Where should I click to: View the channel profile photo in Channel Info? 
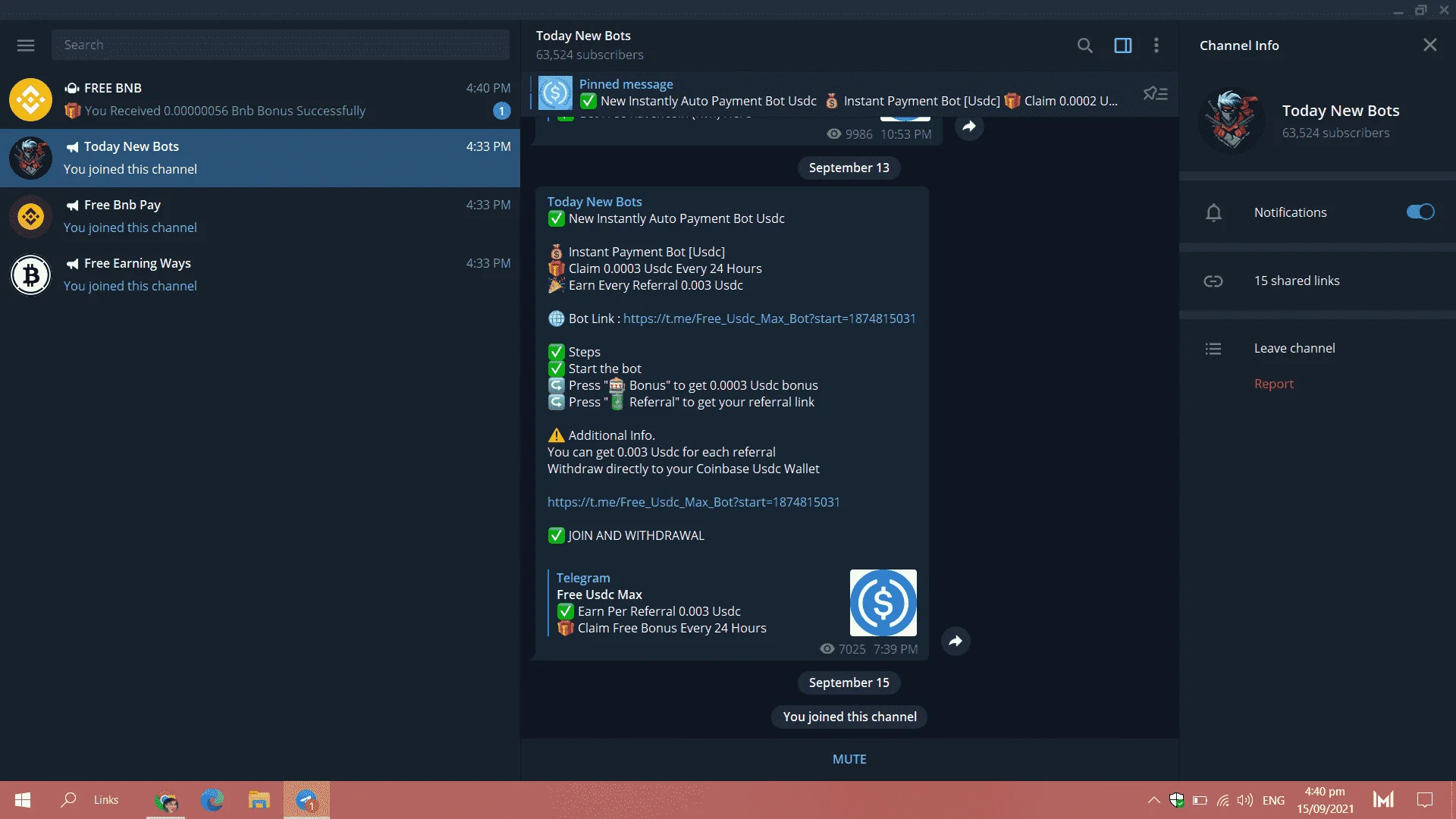coord(1232,121)
